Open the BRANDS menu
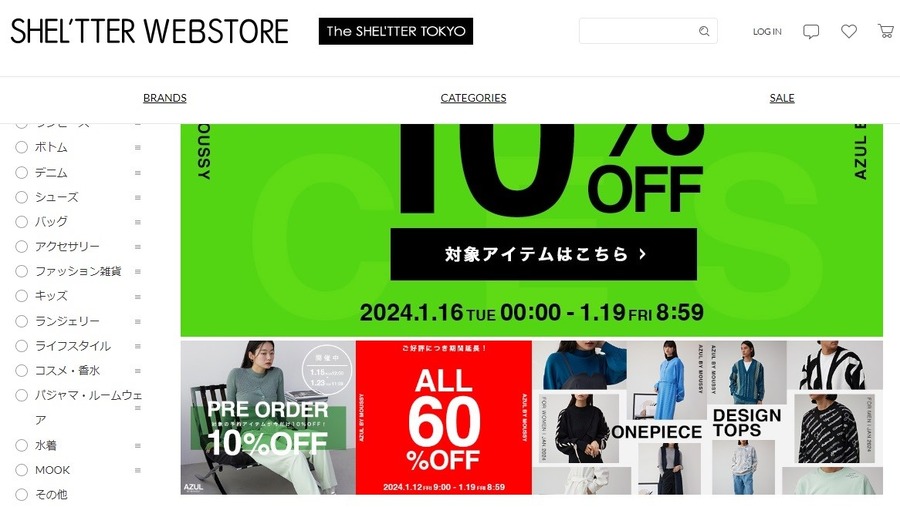 [165, 98]
